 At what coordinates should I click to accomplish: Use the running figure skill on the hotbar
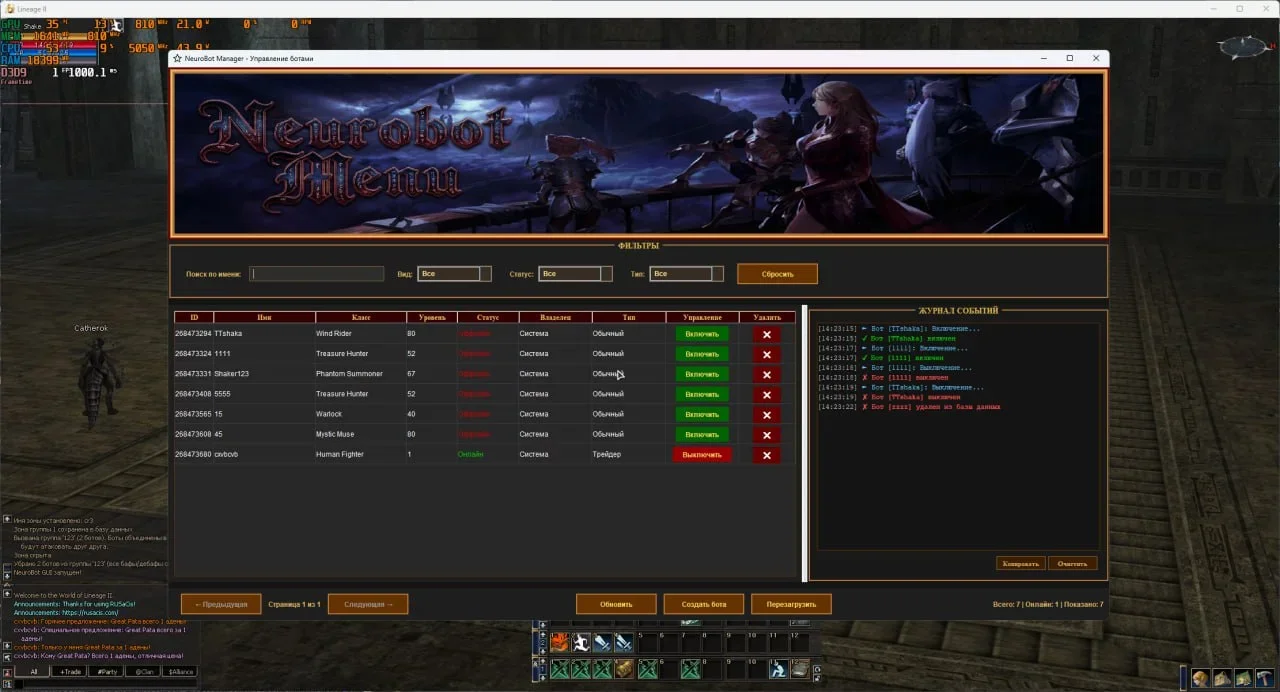pyautogui.click(x=580, y=643)
